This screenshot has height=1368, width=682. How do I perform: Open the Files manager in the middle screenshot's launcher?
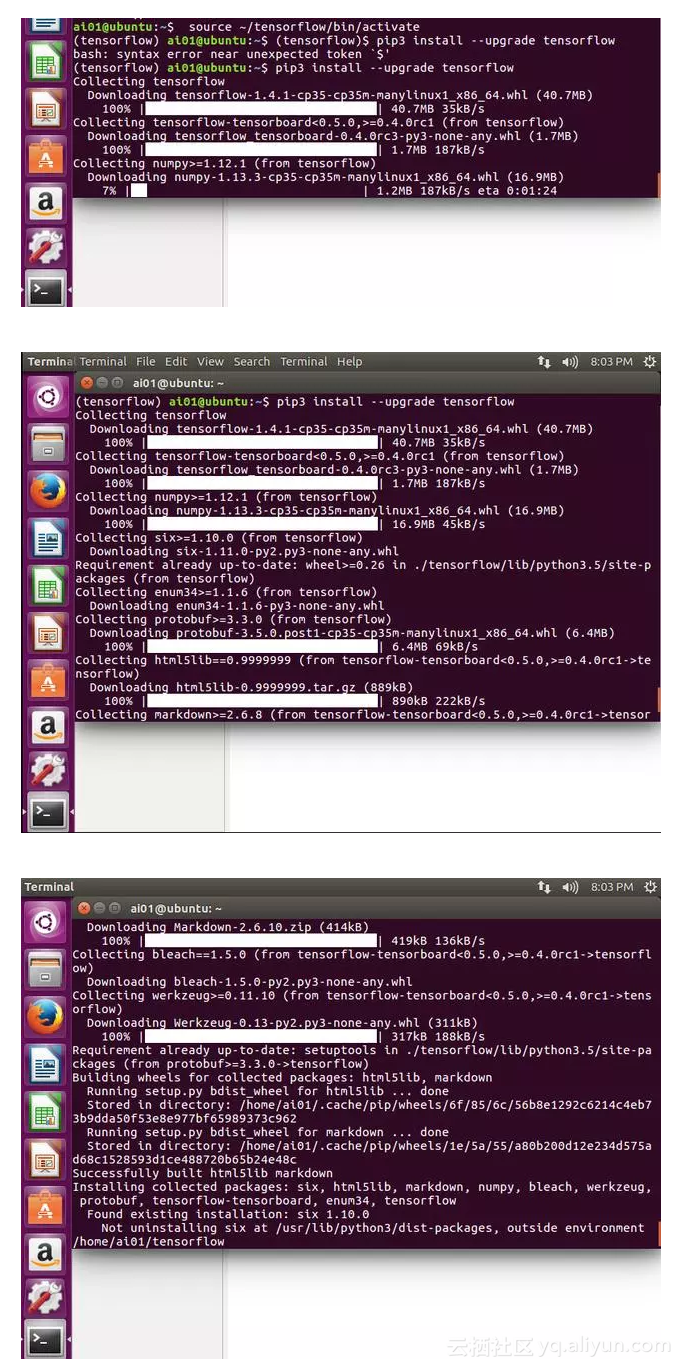click(x=47, y=446)
